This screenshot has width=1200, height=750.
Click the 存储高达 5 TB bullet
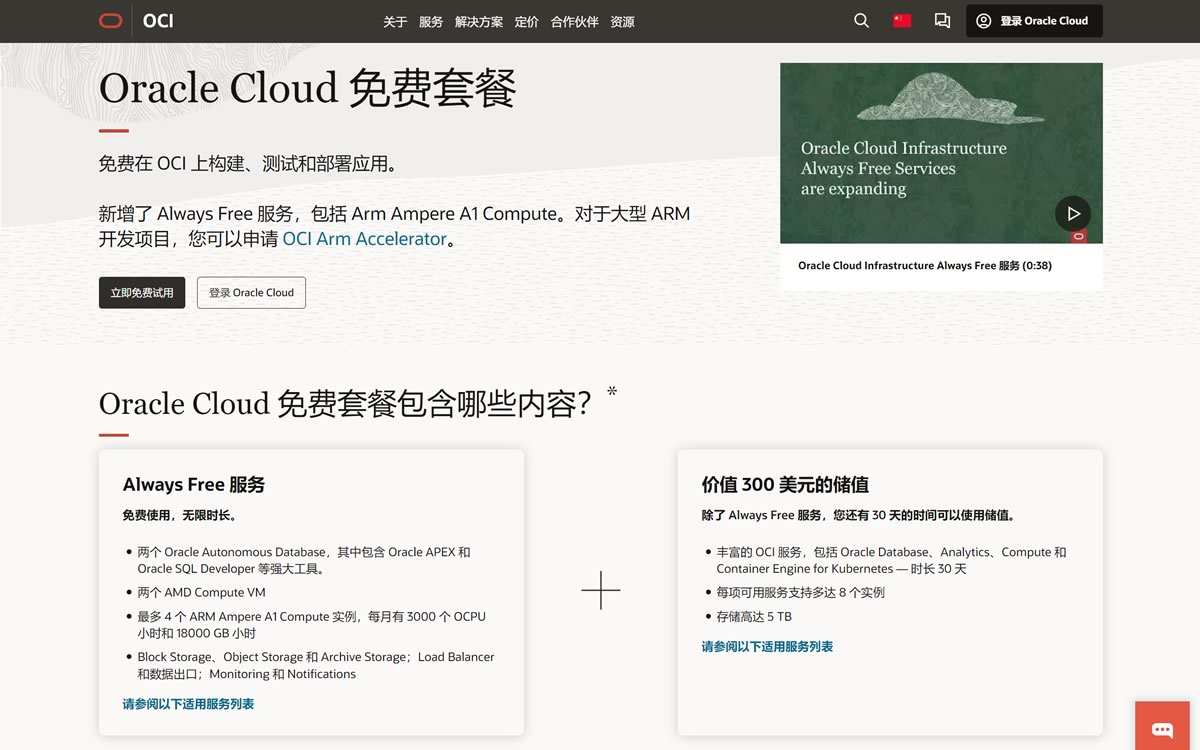point(754,617)
